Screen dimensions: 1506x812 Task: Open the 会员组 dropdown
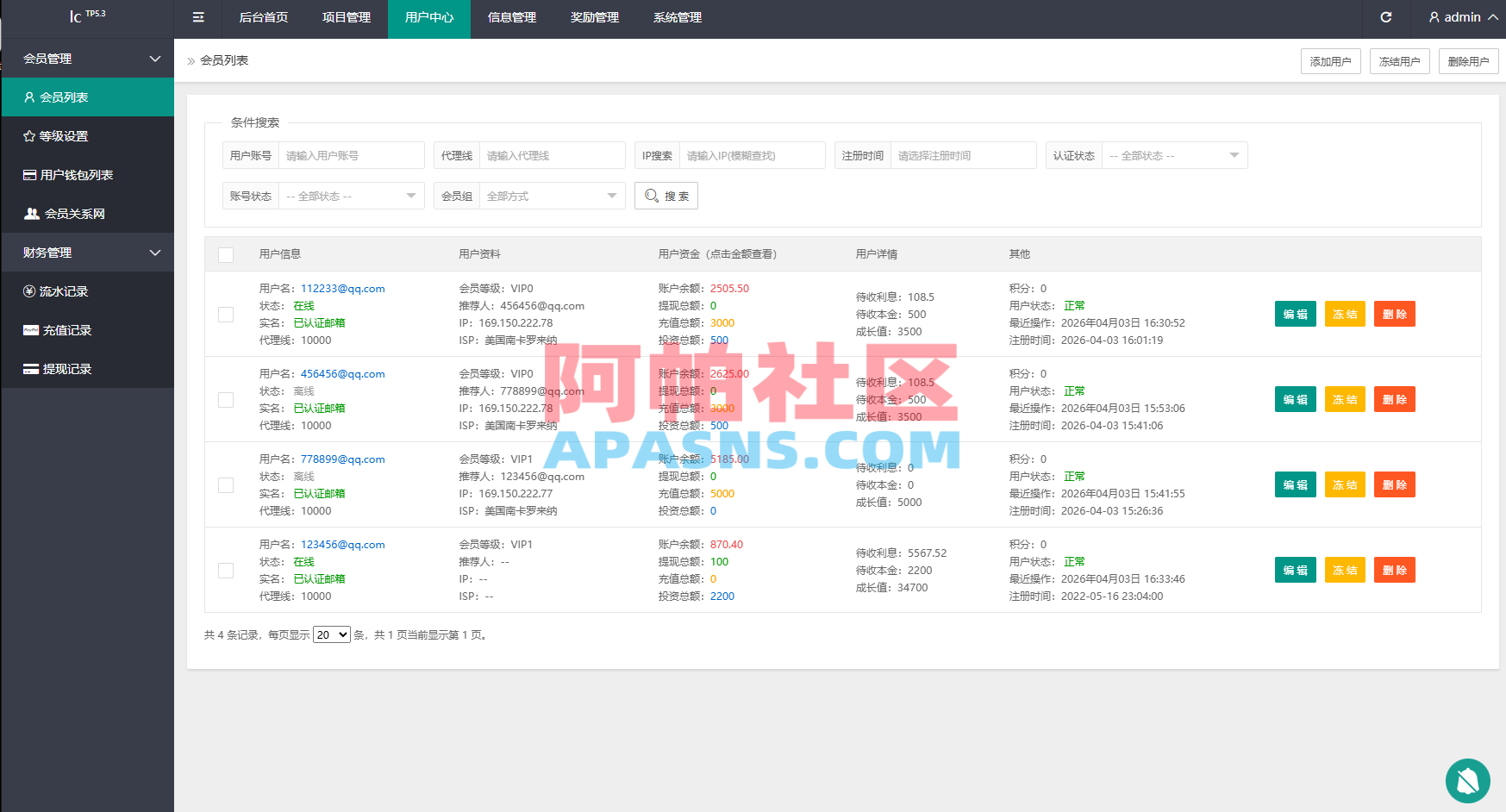tap(553, 196)
